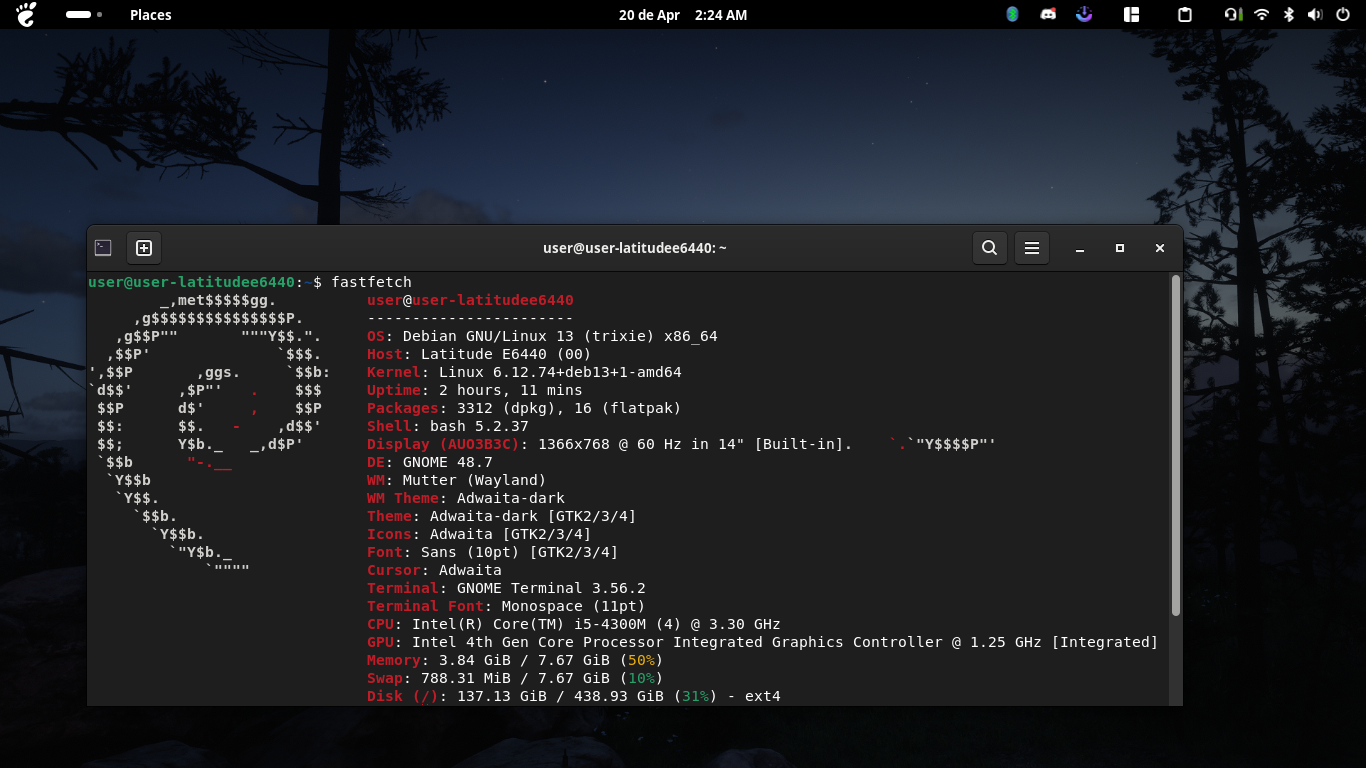Click the terminal icon in the header bar
1366x768 pixels.
point(103,248)
